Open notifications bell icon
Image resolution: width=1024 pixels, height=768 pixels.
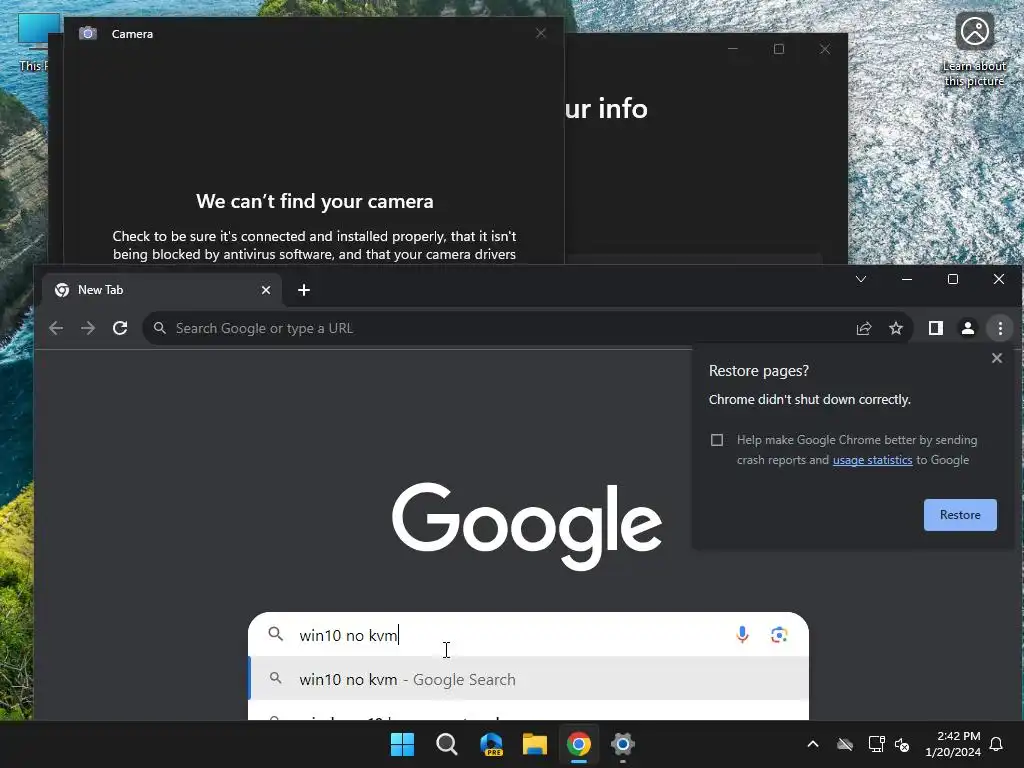click(x=996, y=744)
